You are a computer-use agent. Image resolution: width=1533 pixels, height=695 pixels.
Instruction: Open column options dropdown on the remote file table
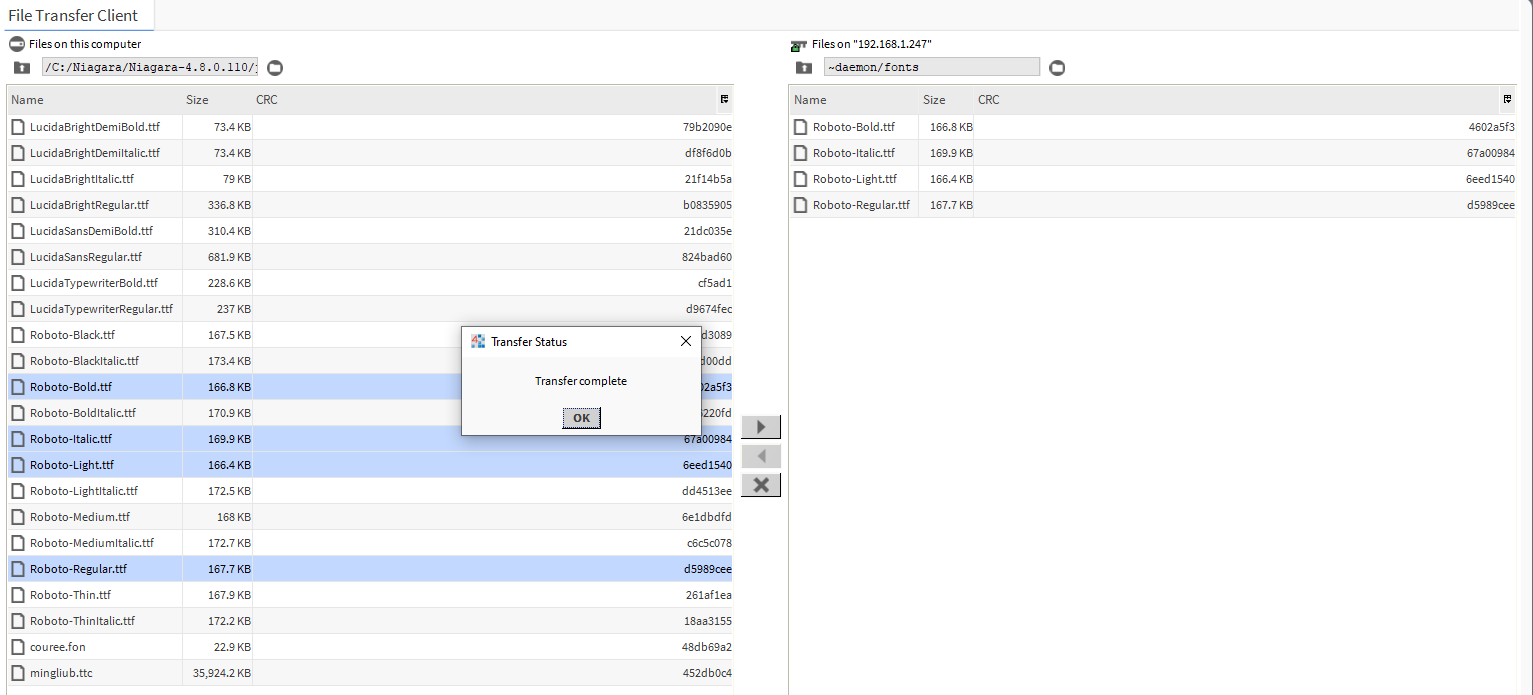click(x=1508, y=99)
